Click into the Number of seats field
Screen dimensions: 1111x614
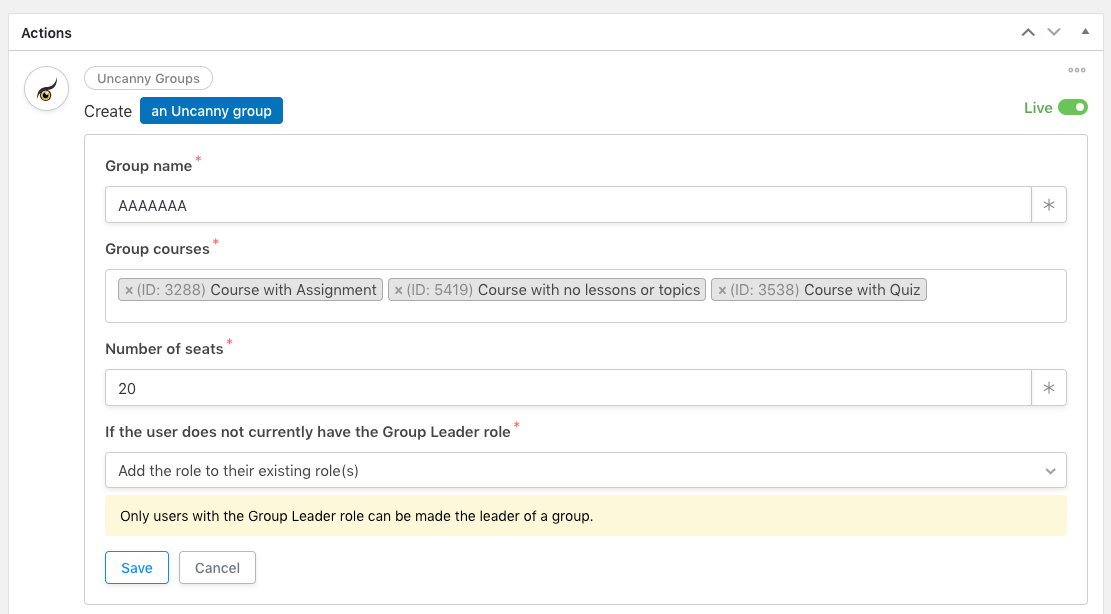tap(568, 387)
